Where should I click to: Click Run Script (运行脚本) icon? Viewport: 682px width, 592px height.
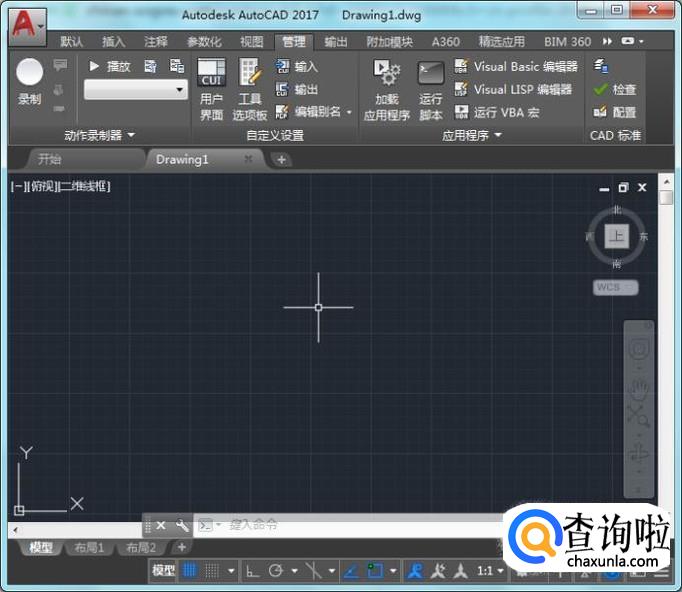(x=431, y=74)
